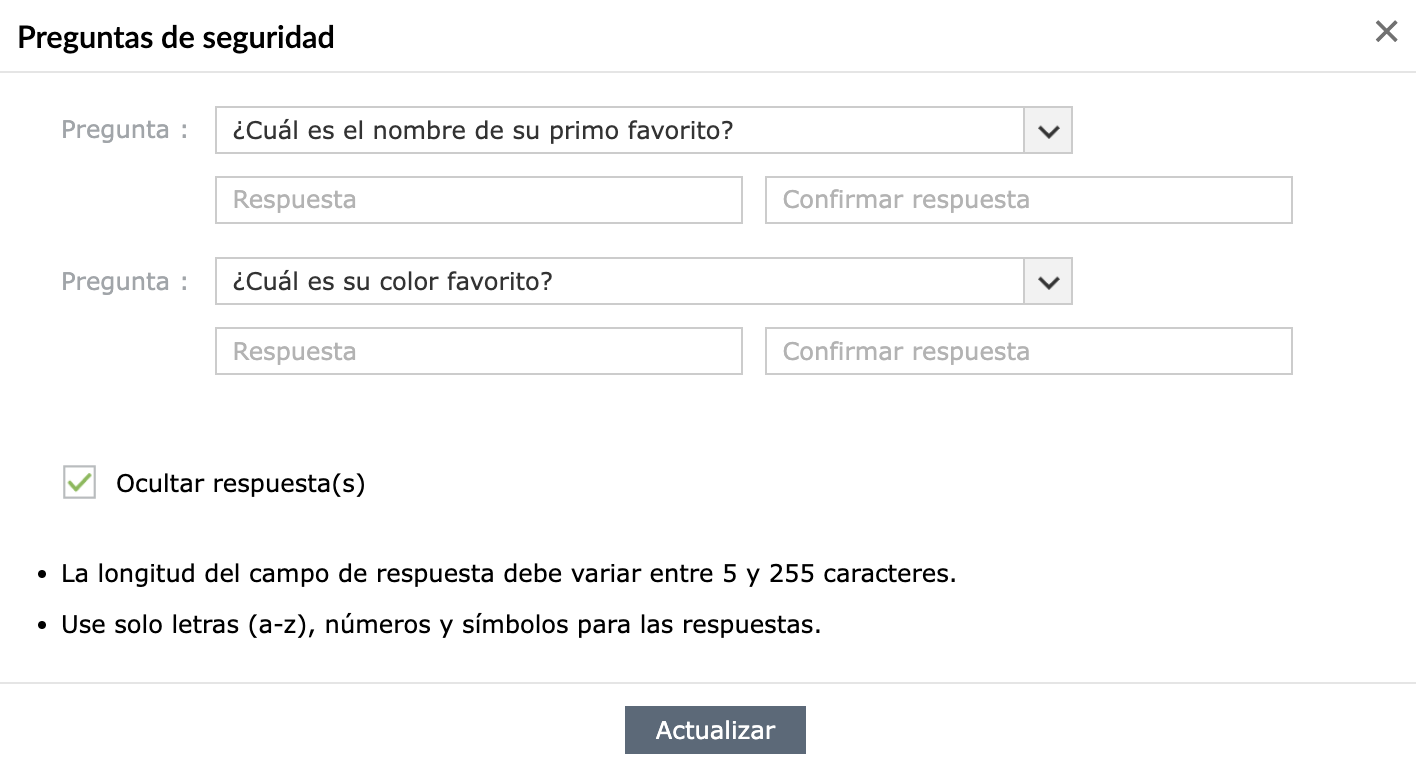
Task: Uncheck the Ocultar respuesta(s) checkbox
Action: [x=80, y=483]
